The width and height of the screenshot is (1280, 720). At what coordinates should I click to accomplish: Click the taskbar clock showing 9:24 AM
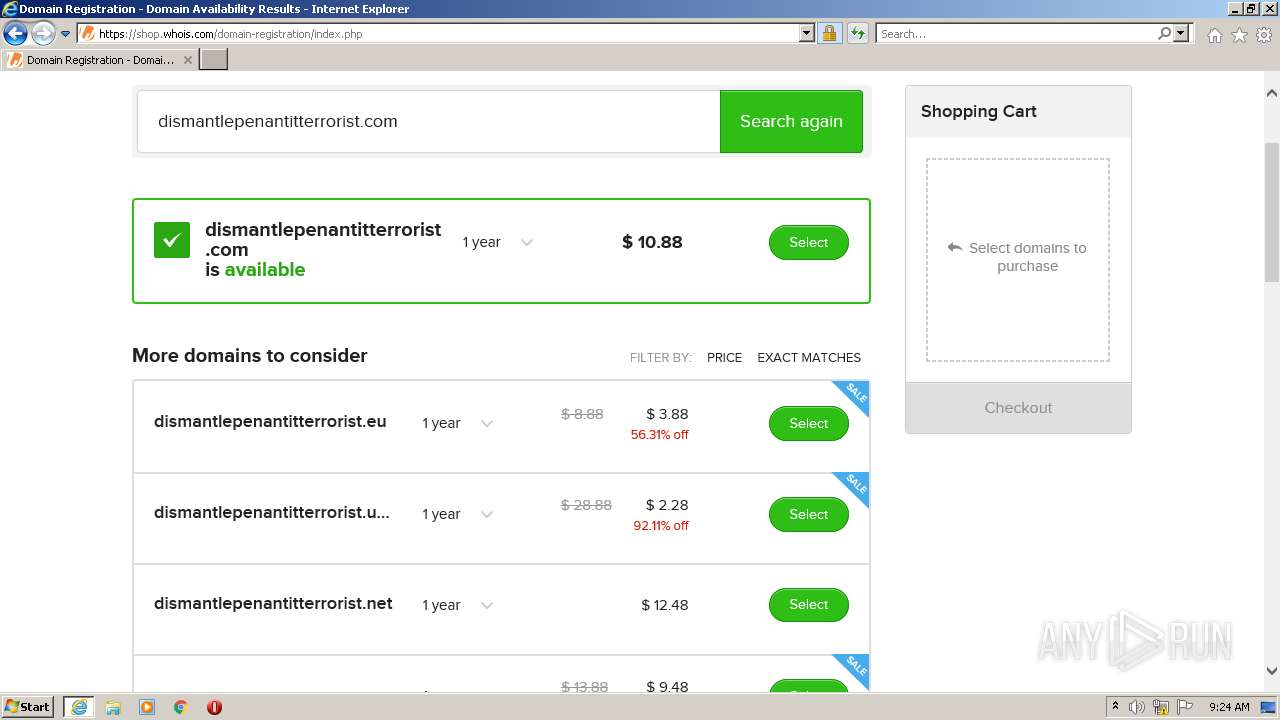click(1229, 707)
